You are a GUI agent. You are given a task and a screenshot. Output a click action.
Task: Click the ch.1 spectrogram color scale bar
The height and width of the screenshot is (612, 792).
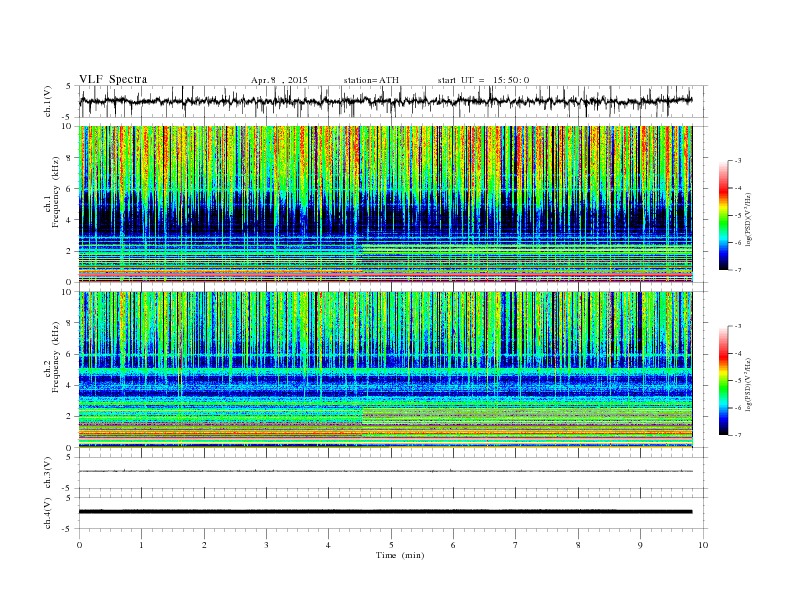point(723,216)
